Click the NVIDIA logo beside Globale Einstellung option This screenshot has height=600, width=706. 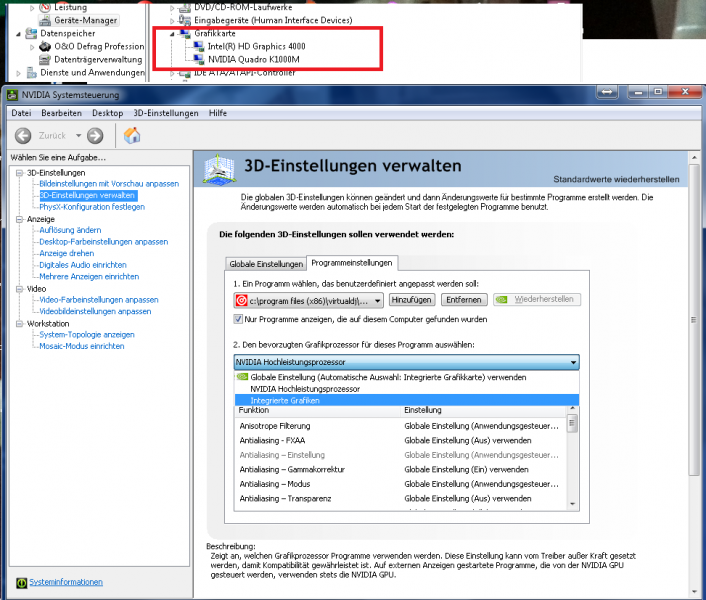[x=242, y=377]
